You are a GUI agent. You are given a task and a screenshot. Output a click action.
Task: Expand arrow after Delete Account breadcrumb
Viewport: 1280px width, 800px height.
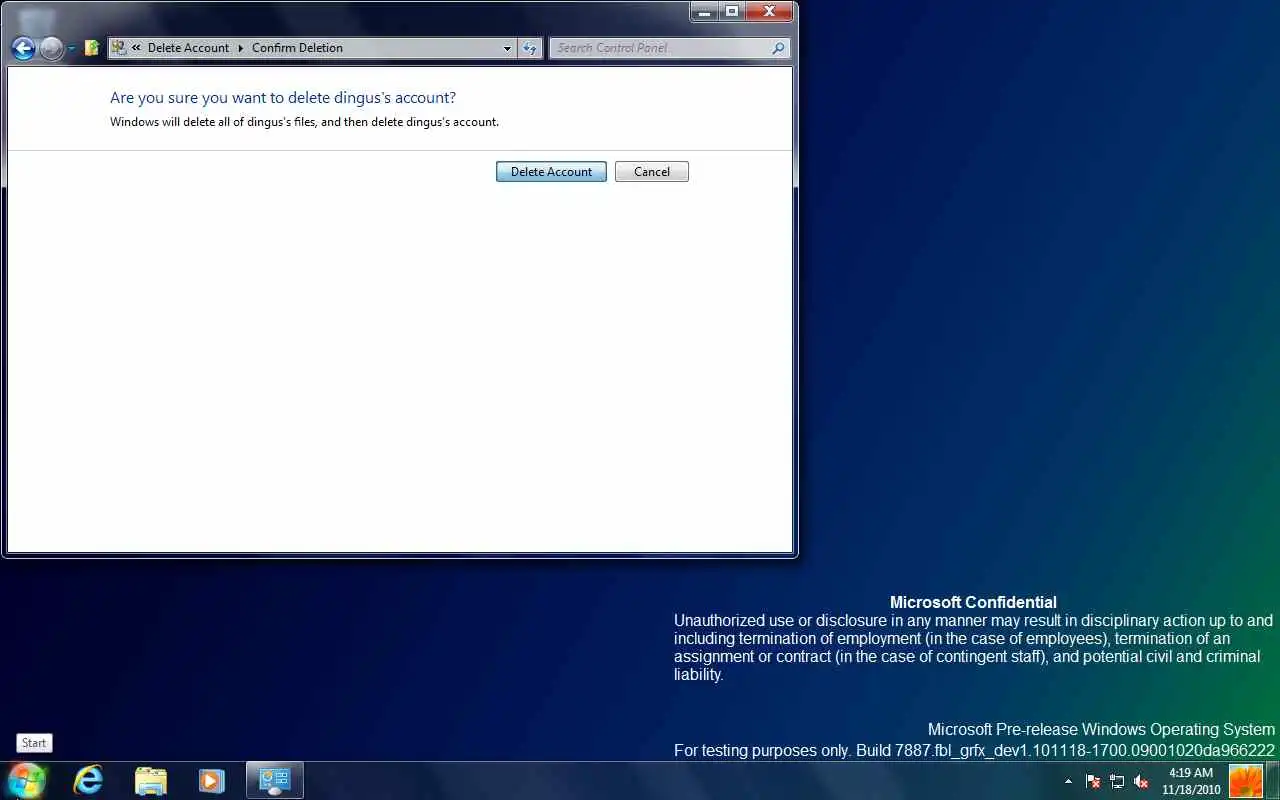point(241,48)
